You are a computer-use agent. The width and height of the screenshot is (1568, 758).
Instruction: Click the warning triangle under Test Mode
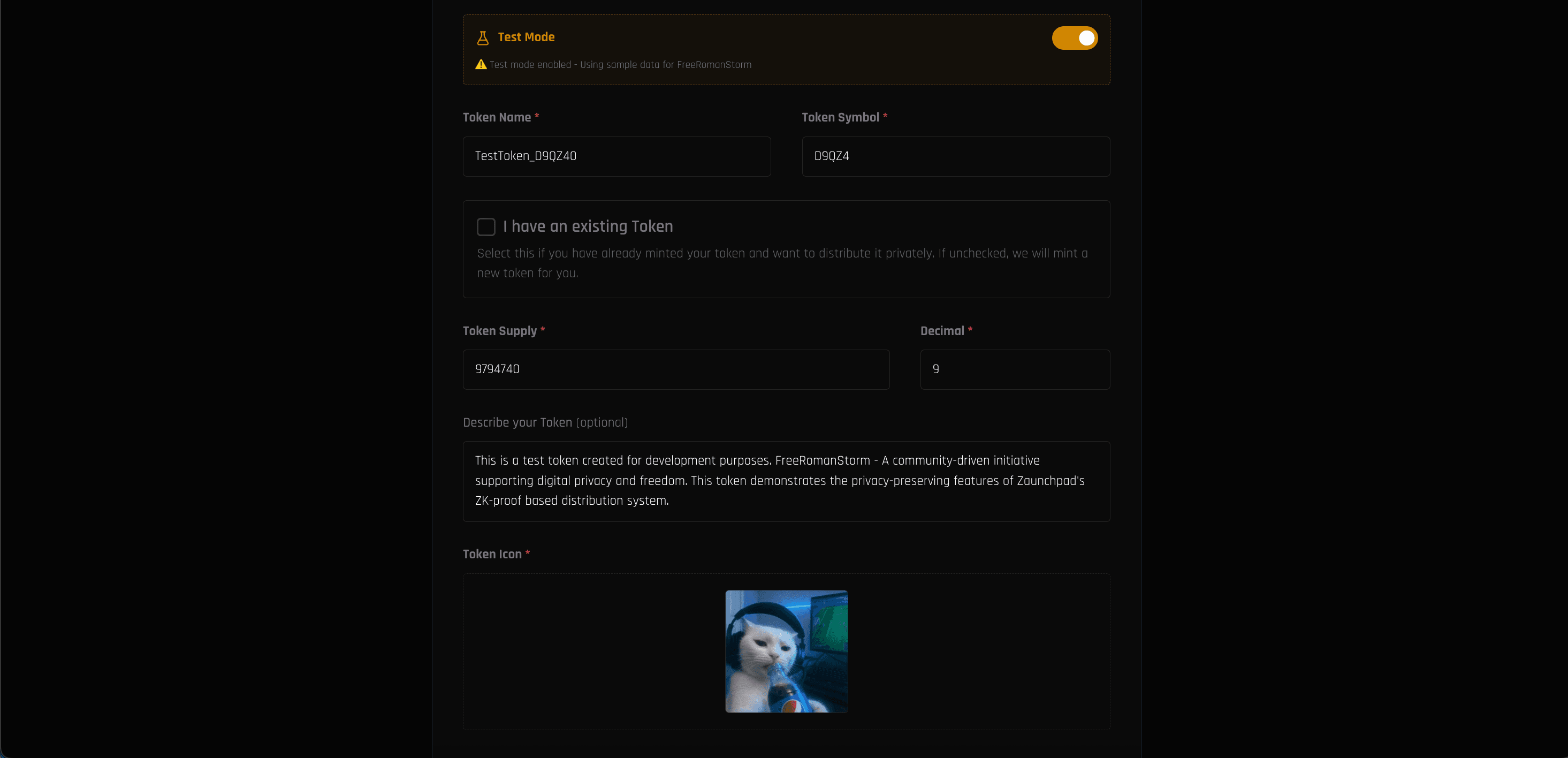pos(481,64)
